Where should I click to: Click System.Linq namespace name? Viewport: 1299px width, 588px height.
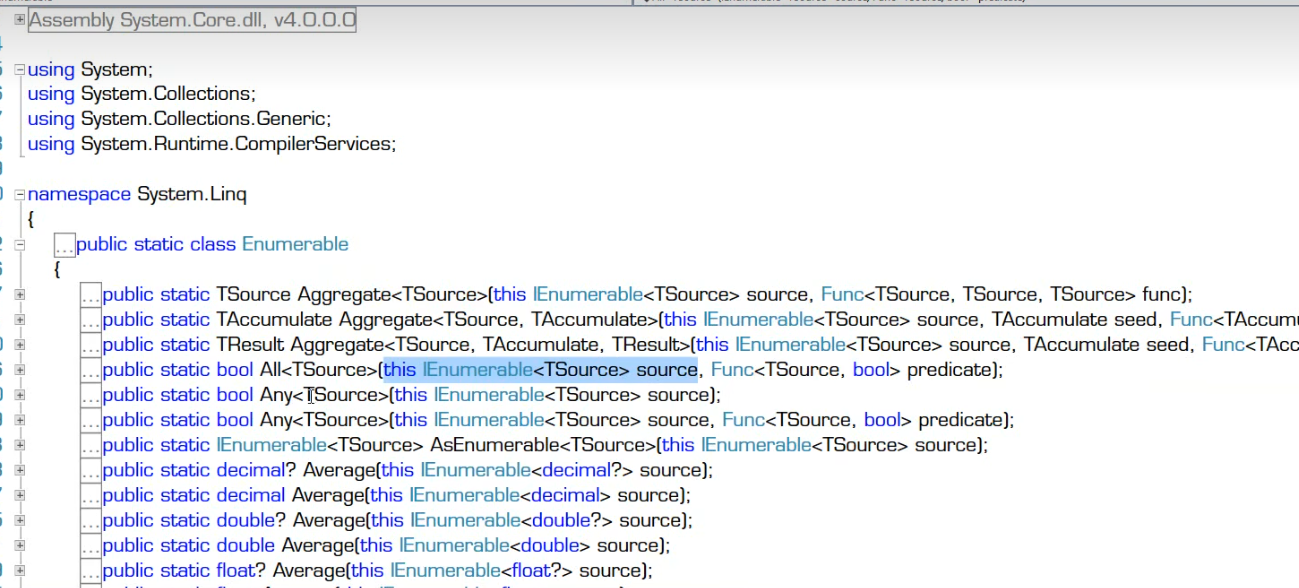[191, 194]
